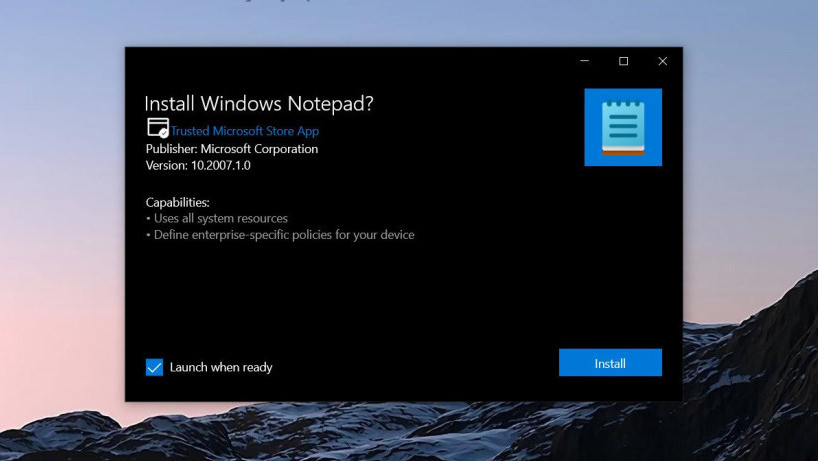This screenshot has height=461, width=818.
Task: Minimize the installer dialog window
Action: tap(584, 61)
